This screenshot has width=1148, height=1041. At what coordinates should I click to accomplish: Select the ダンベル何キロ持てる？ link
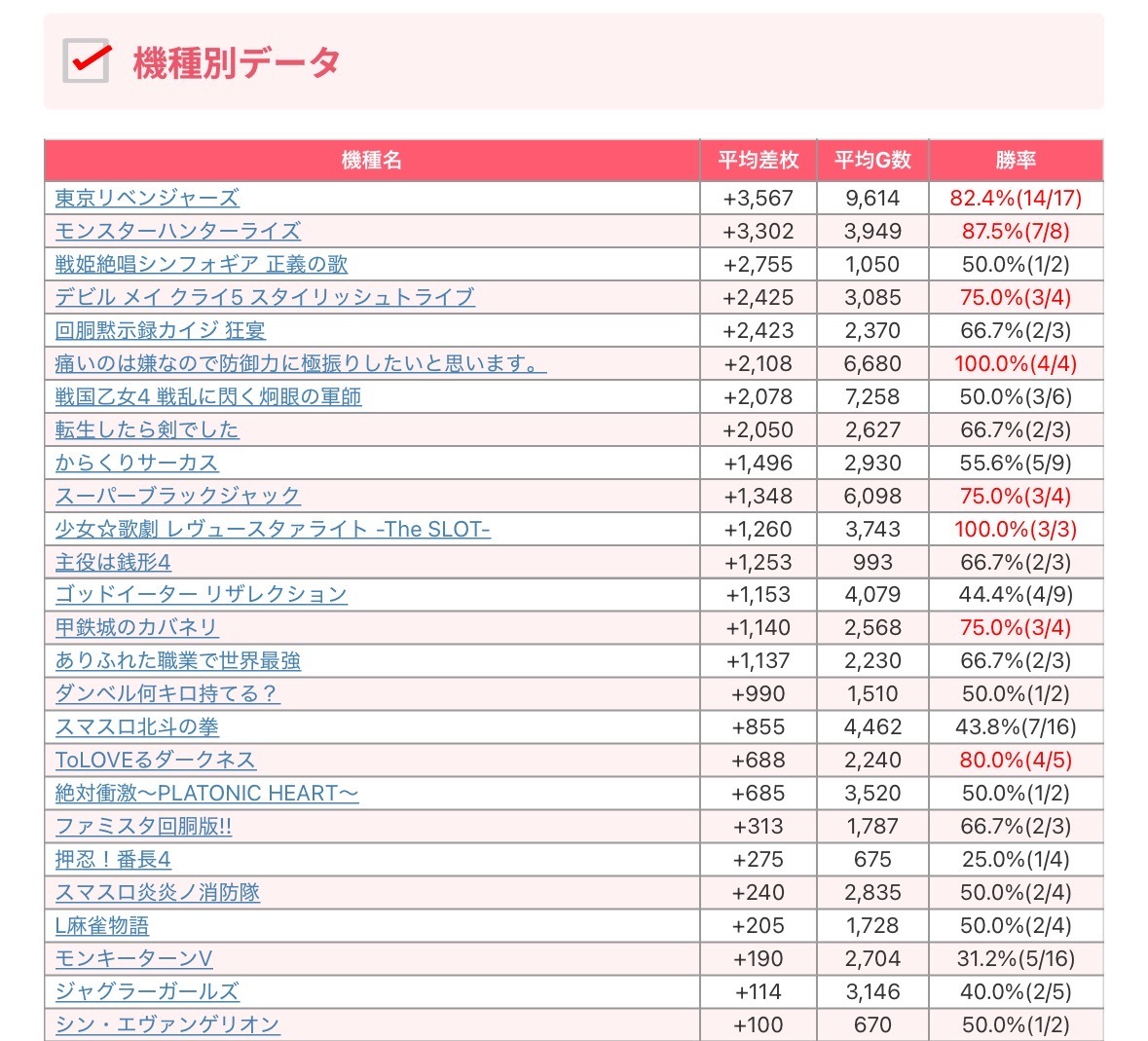[167, 693]
